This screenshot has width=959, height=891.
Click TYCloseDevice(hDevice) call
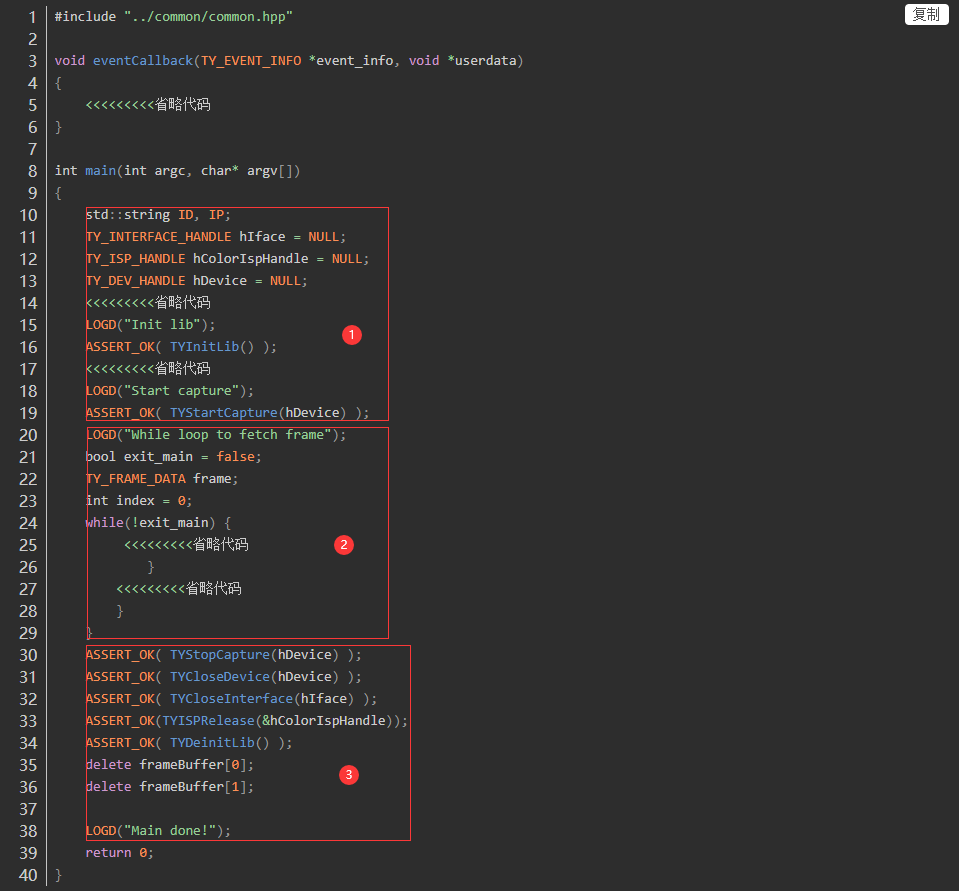coord(254,677)
